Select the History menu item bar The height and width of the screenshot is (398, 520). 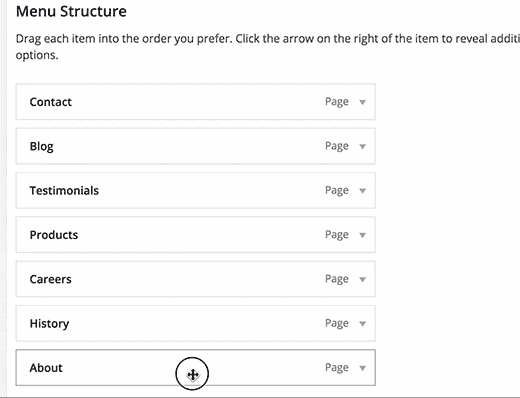196,323
